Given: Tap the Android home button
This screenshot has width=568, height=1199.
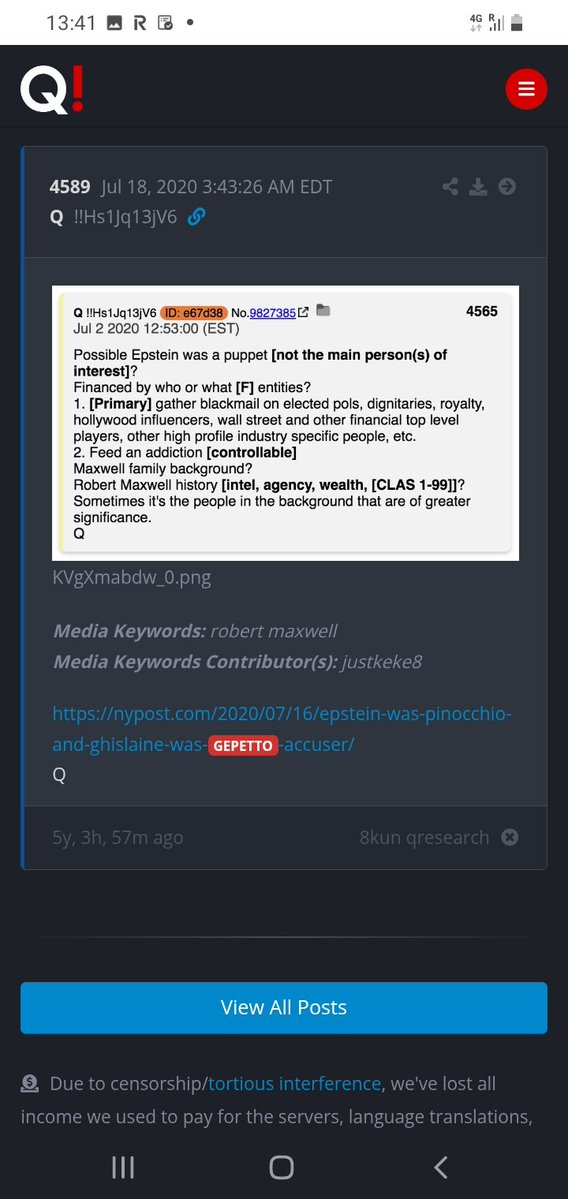Looking at the screenshot, I should click(x=281, y=1167).
